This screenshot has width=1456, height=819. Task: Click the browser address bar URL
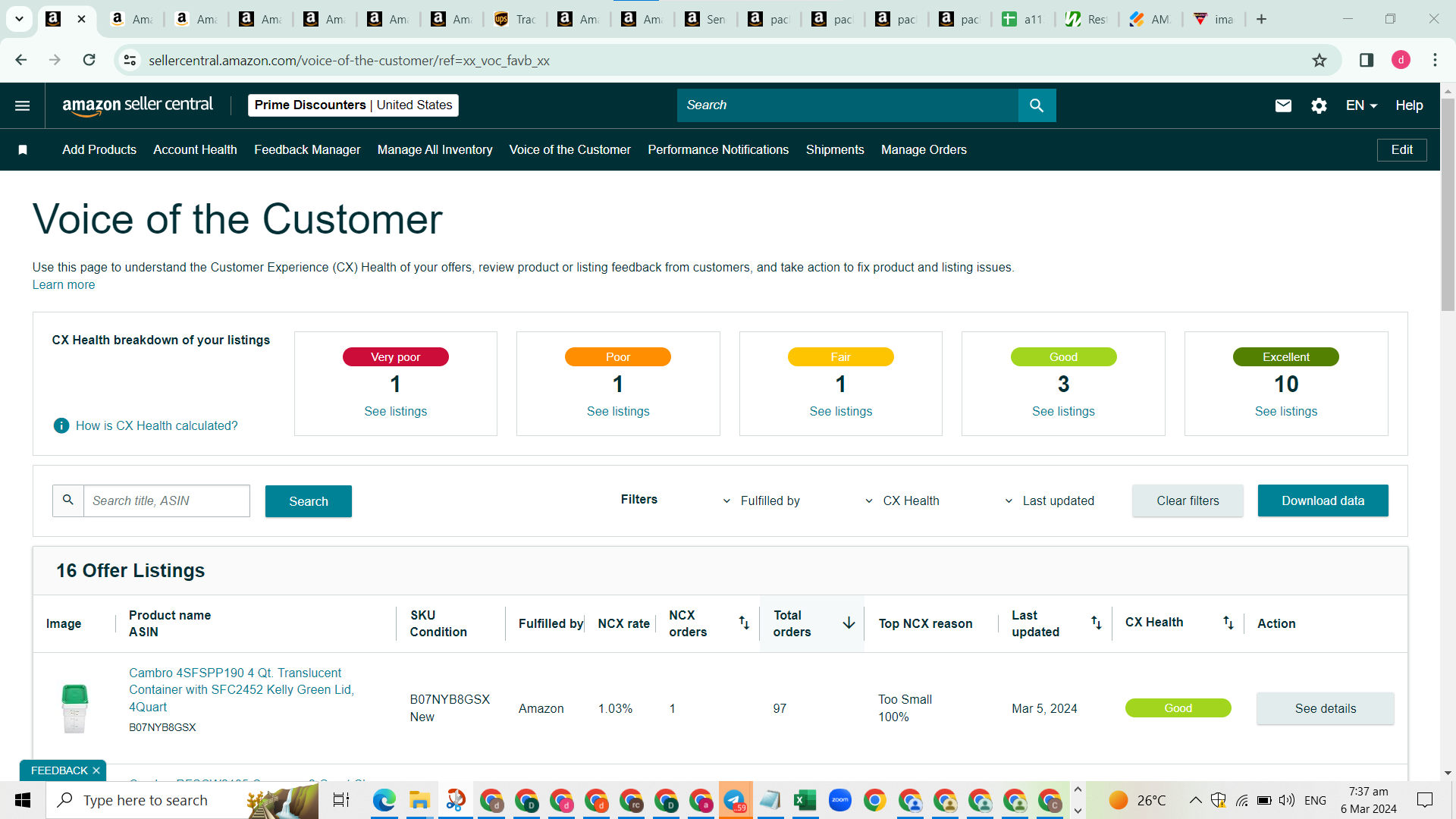coord(350,60)
